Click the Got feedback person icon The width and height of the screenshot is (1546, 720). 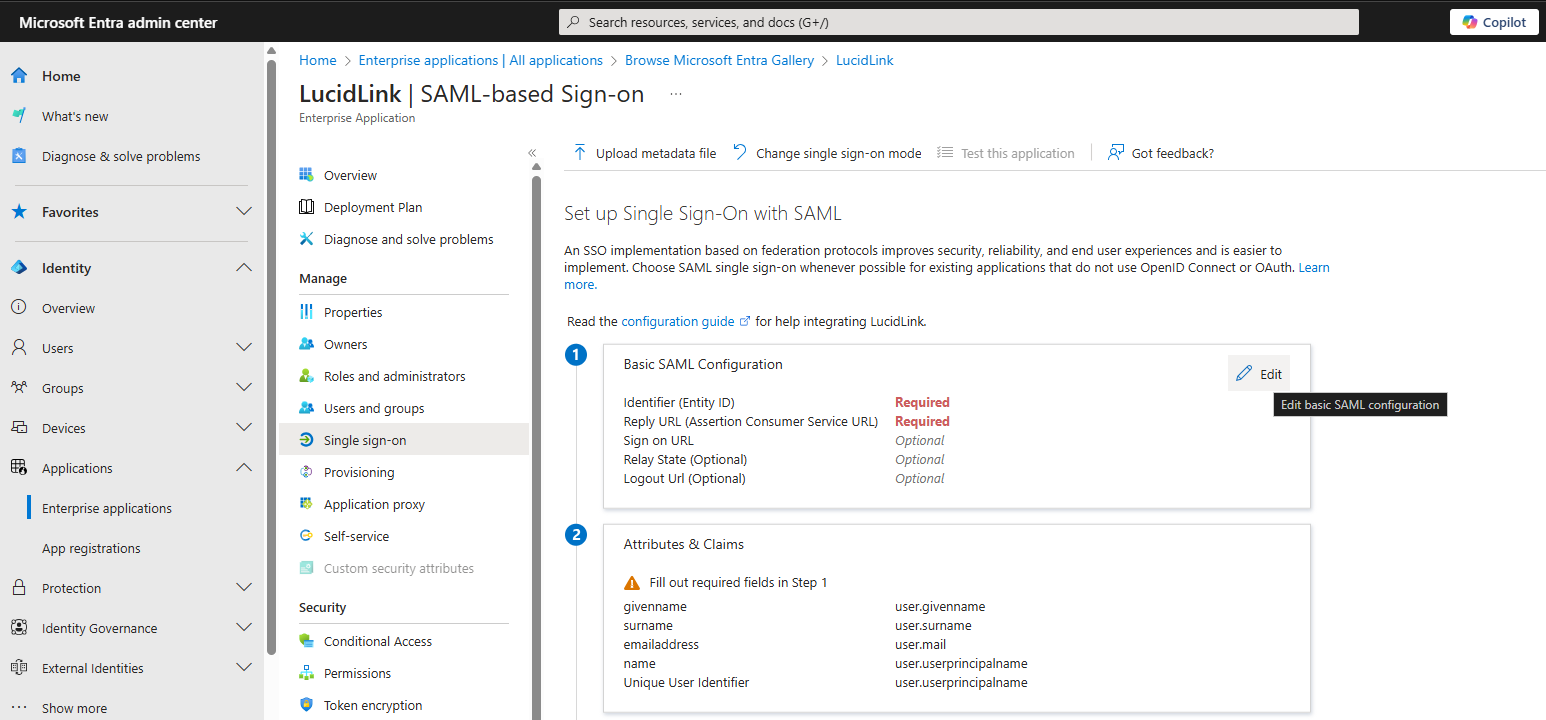click(1116, 153)
